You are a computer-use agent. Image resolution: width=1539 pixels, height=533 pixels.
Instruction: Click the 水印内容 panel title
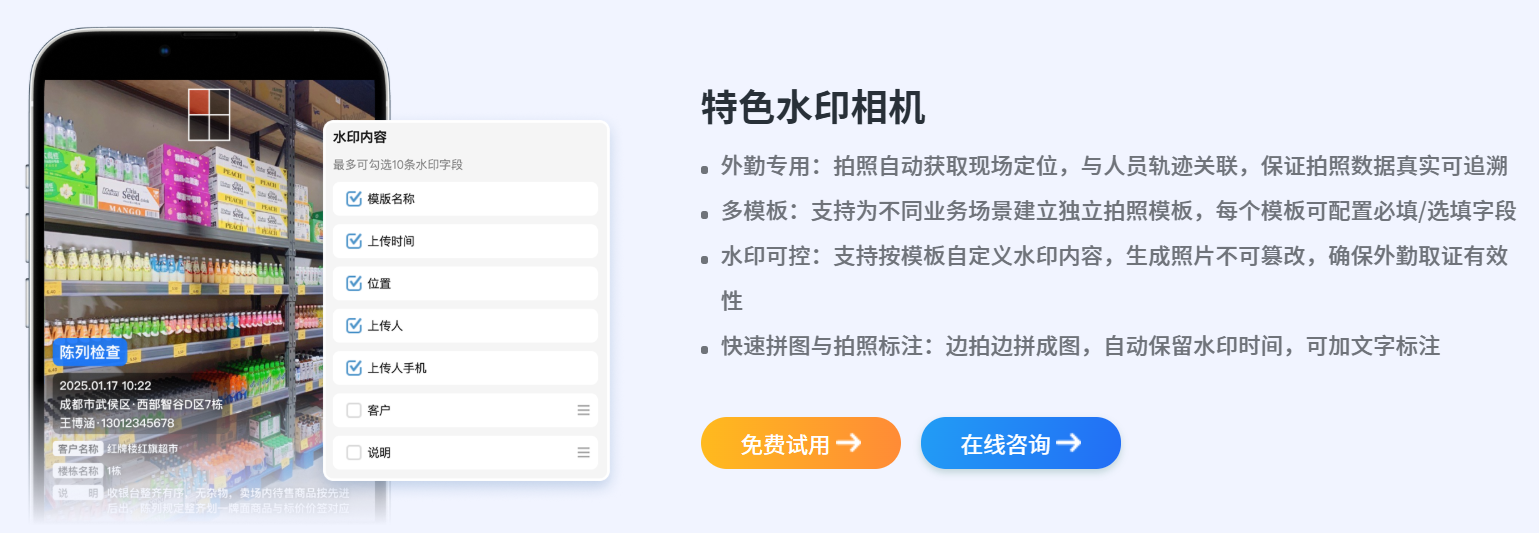click(360, 137)
